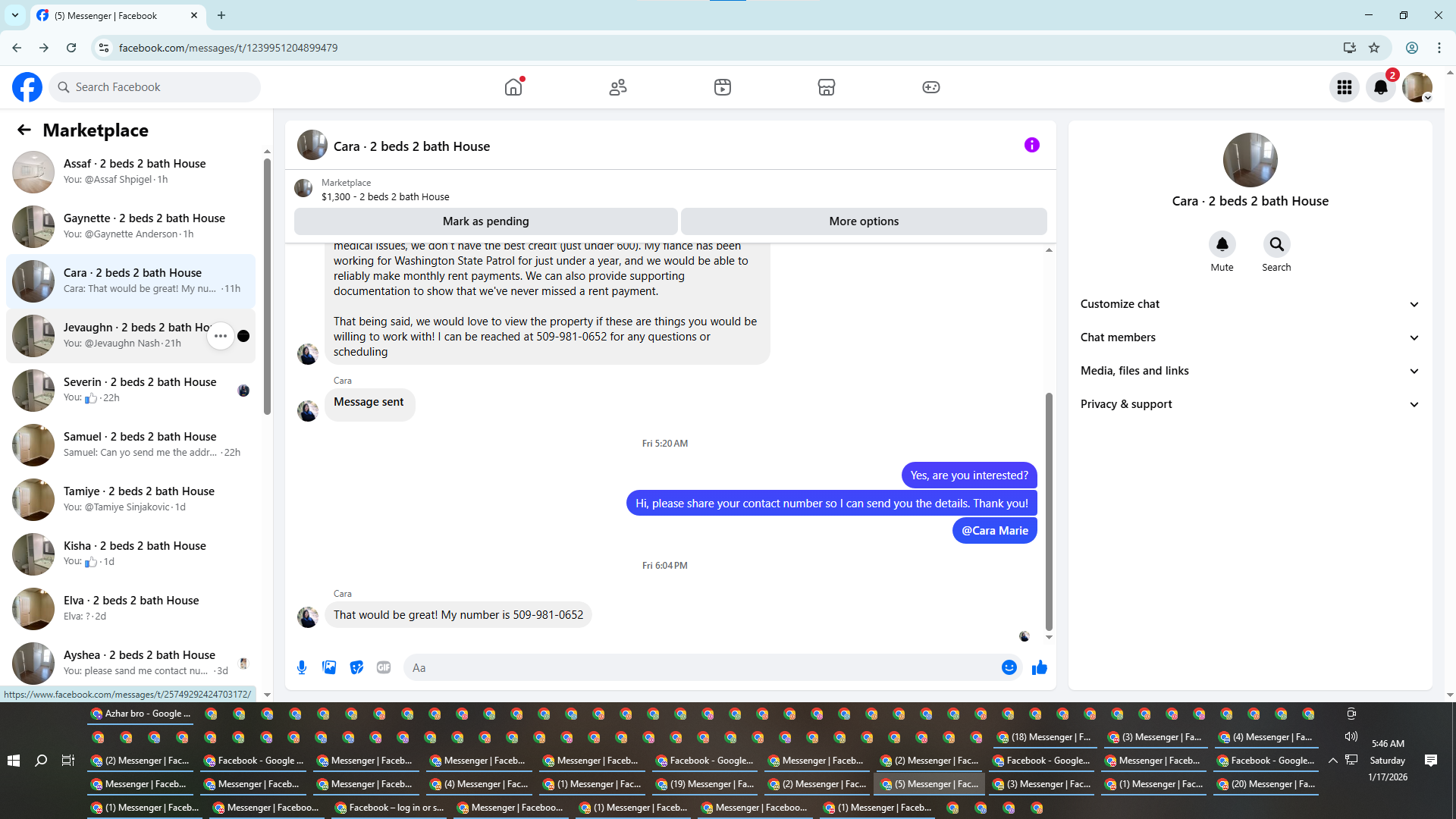The height and width of the screenshot is (819, 1456).
Task: Click More options button
Action: point(864,221)
